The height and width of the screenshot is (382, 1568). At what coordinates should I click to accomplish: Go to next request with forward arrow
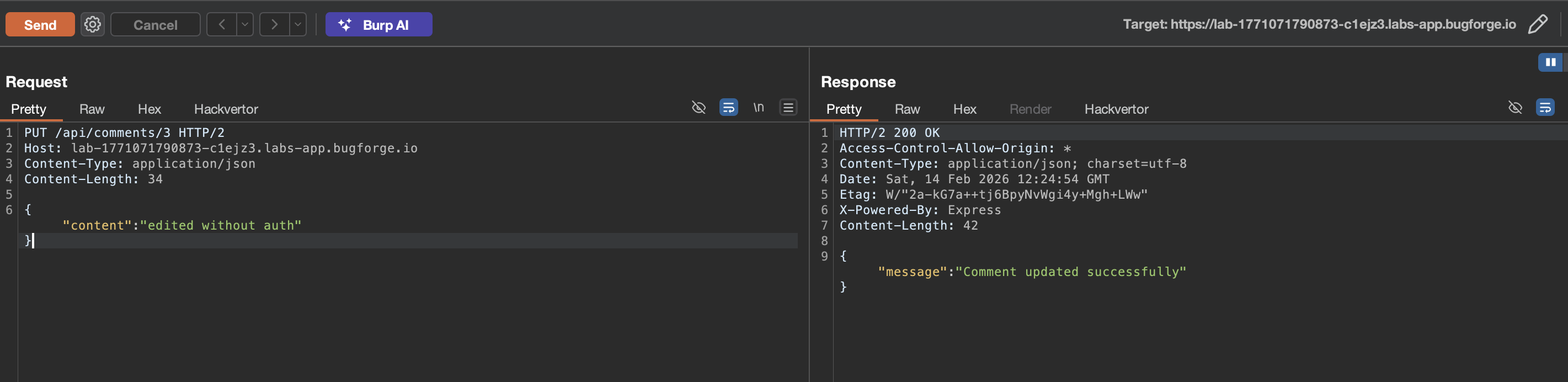pos(275,24)
